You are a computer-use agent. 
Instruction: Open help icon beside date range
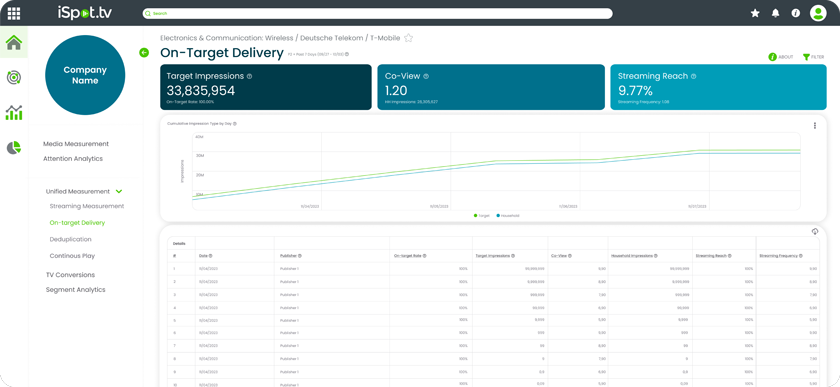click(x=347, y=54)
